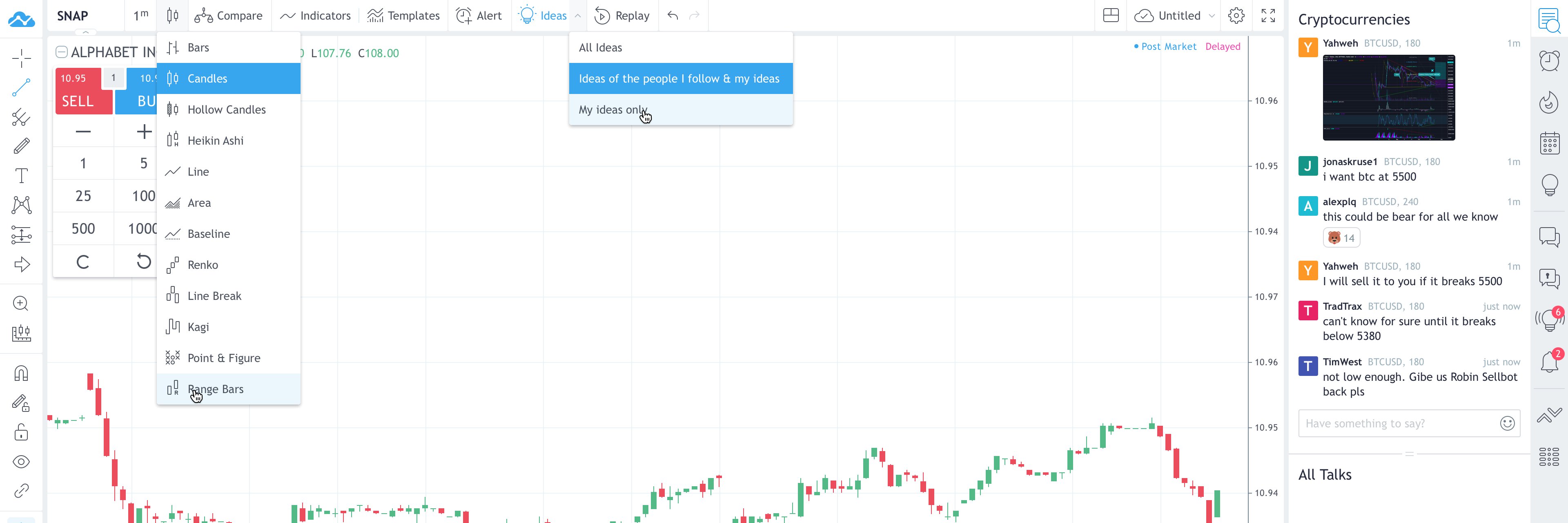
Task: Select All Ideas option
Action: (x=681, y=47)
